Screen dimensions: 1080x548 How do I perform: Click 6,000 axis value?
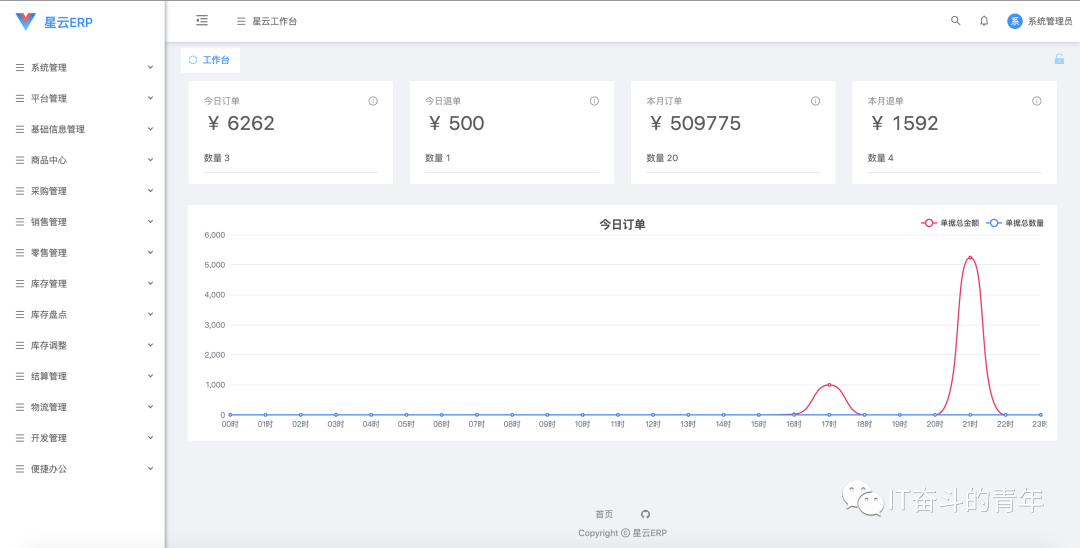point(215,235)
